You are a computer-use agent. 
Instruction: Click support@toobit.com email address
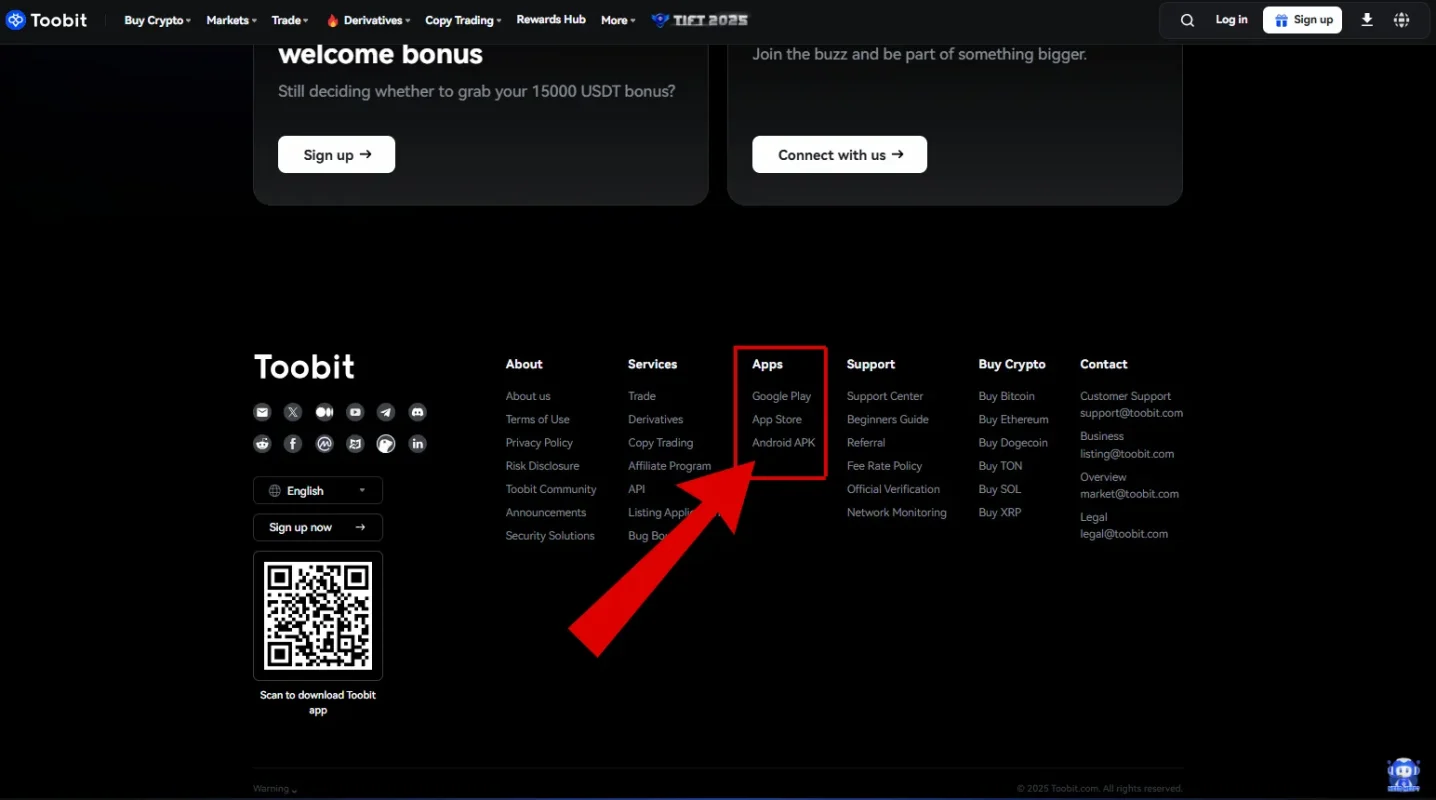[x=1131, y=413]
